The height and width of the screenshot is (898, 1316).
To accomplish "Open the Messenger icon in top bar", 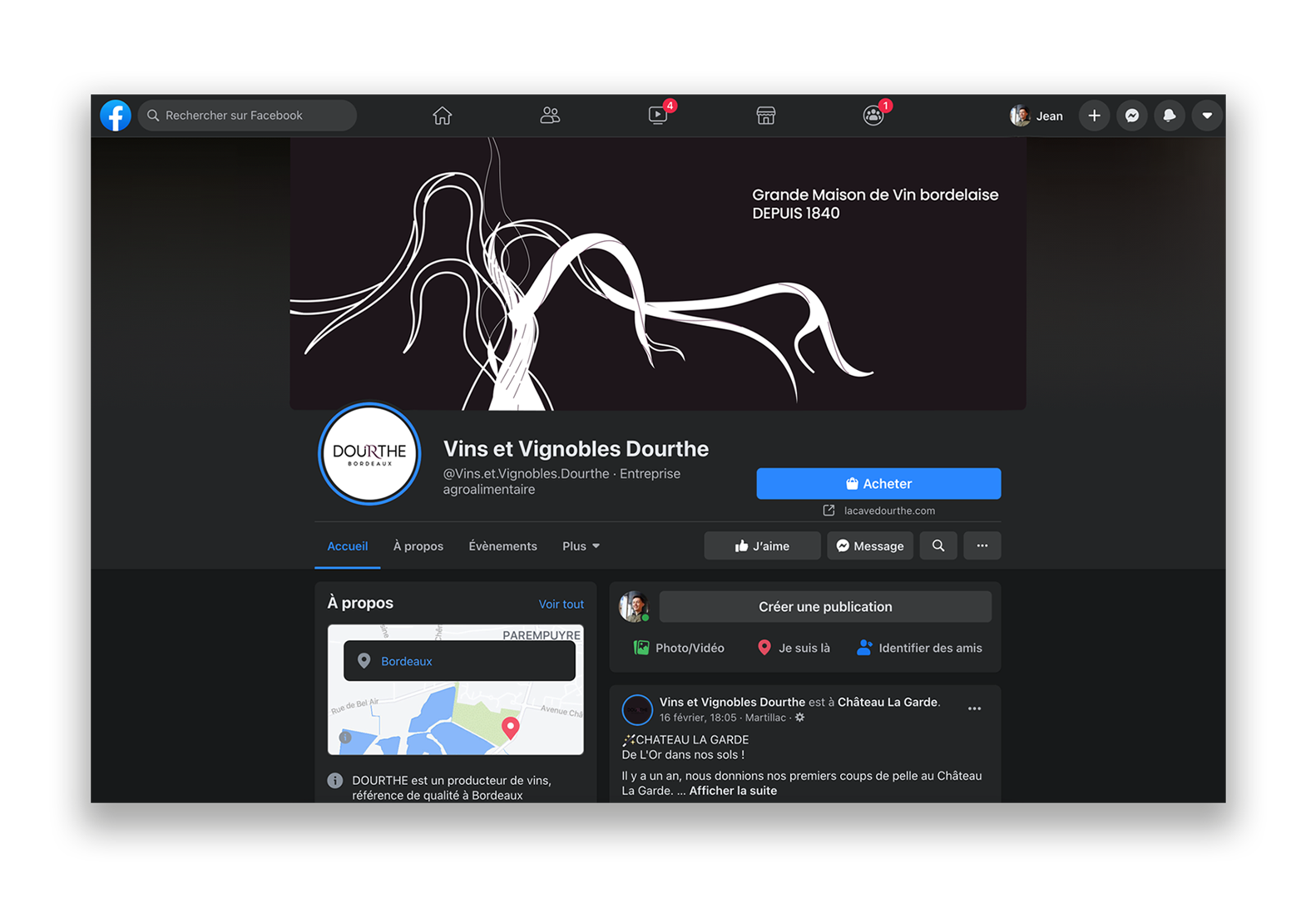I will coord(1131,116).
